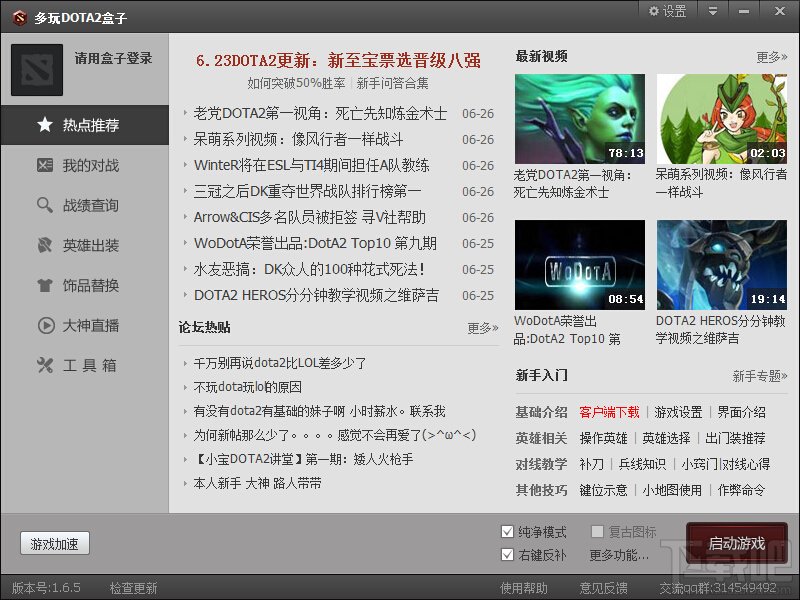Image resolution: width=800 pixels, height=600 pixels.
Task: Click the star icon beside 热点推荐
Action: pos(45,124)
